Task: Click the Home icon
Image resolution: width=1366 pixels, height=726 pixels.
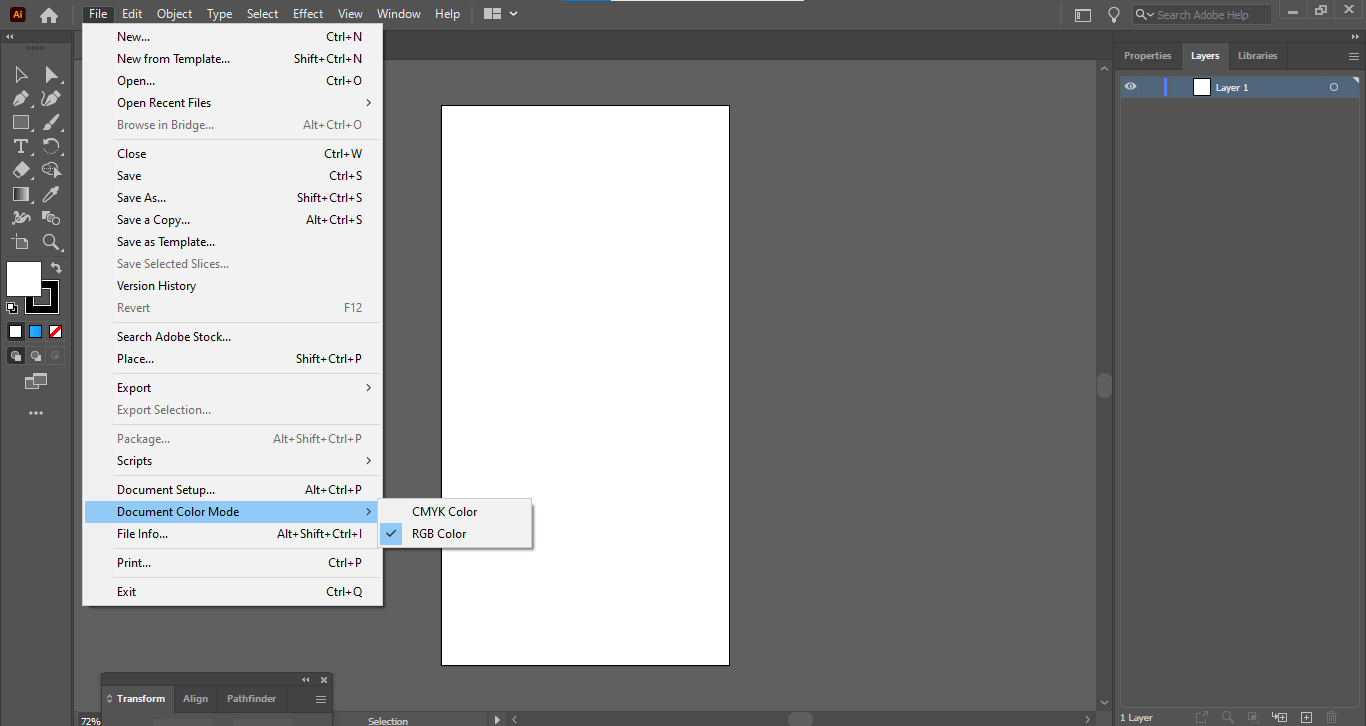Action: click(49, 15)
